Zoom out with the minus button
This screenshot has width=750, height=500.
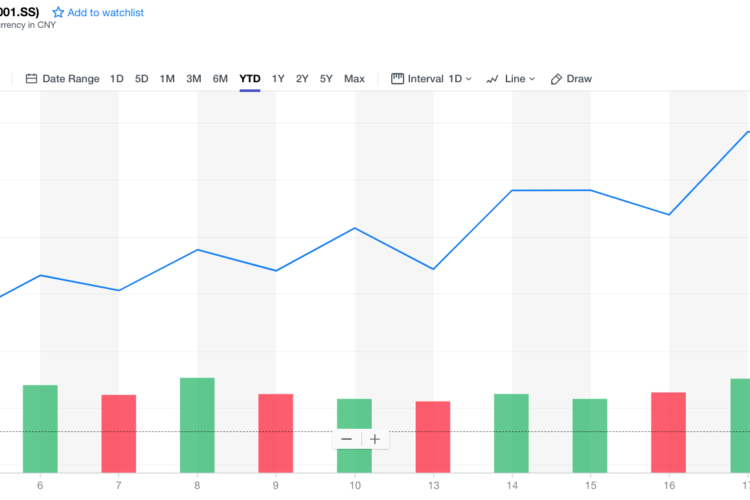click(x=346, y=439)
